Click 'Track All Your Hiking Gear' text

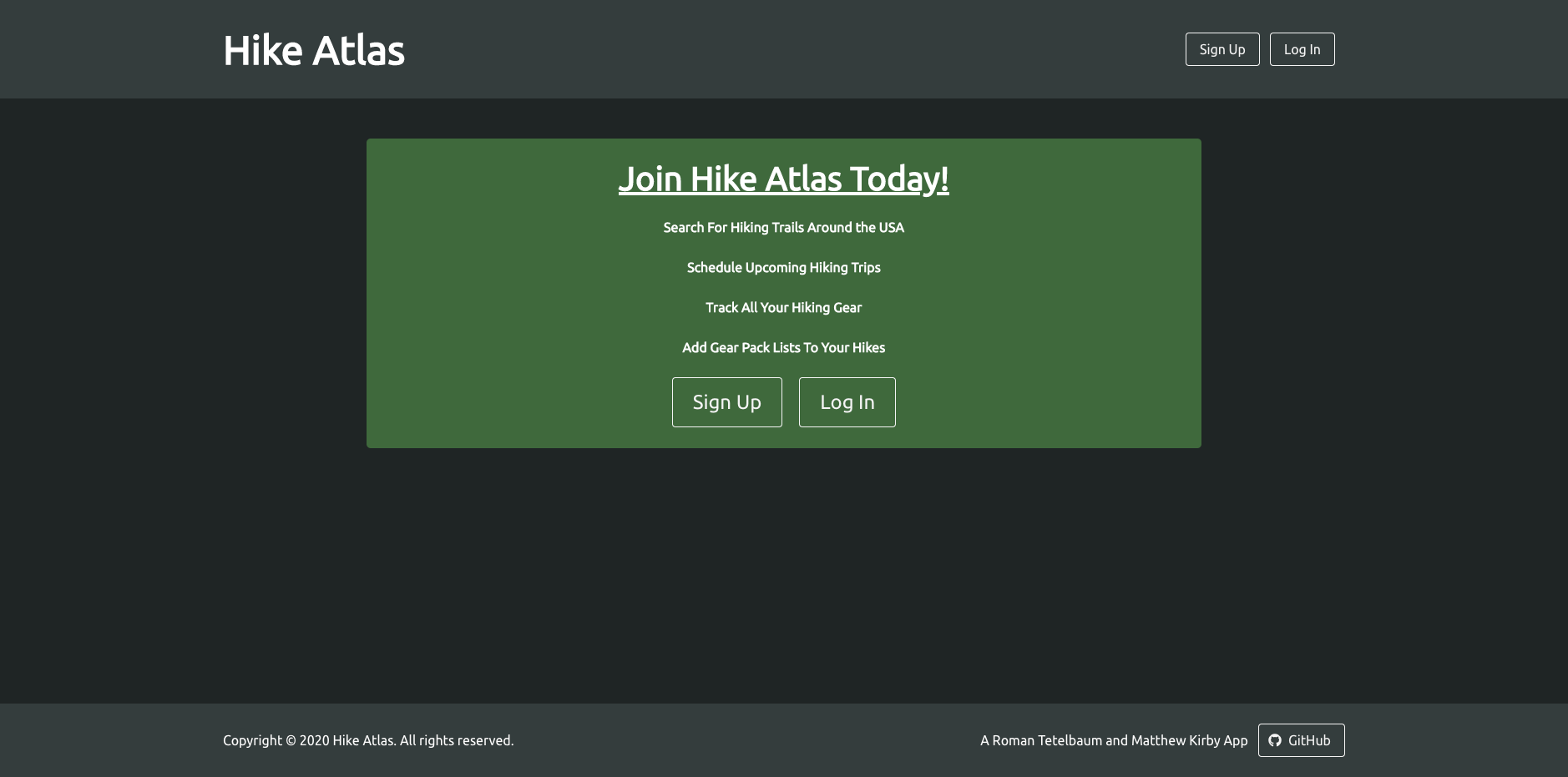pyautogui.click(x=784, y=307)
